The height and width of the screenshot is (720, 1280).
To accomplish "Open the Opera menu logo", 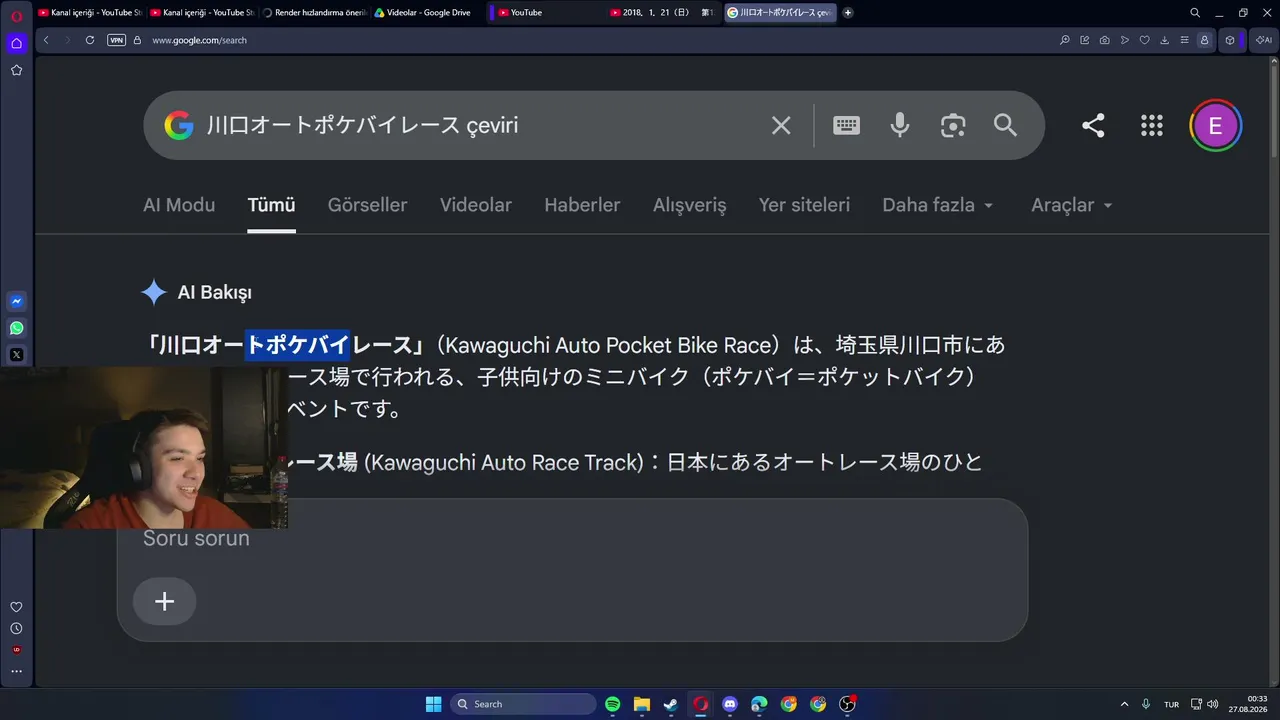I will (x=16, y=16).
